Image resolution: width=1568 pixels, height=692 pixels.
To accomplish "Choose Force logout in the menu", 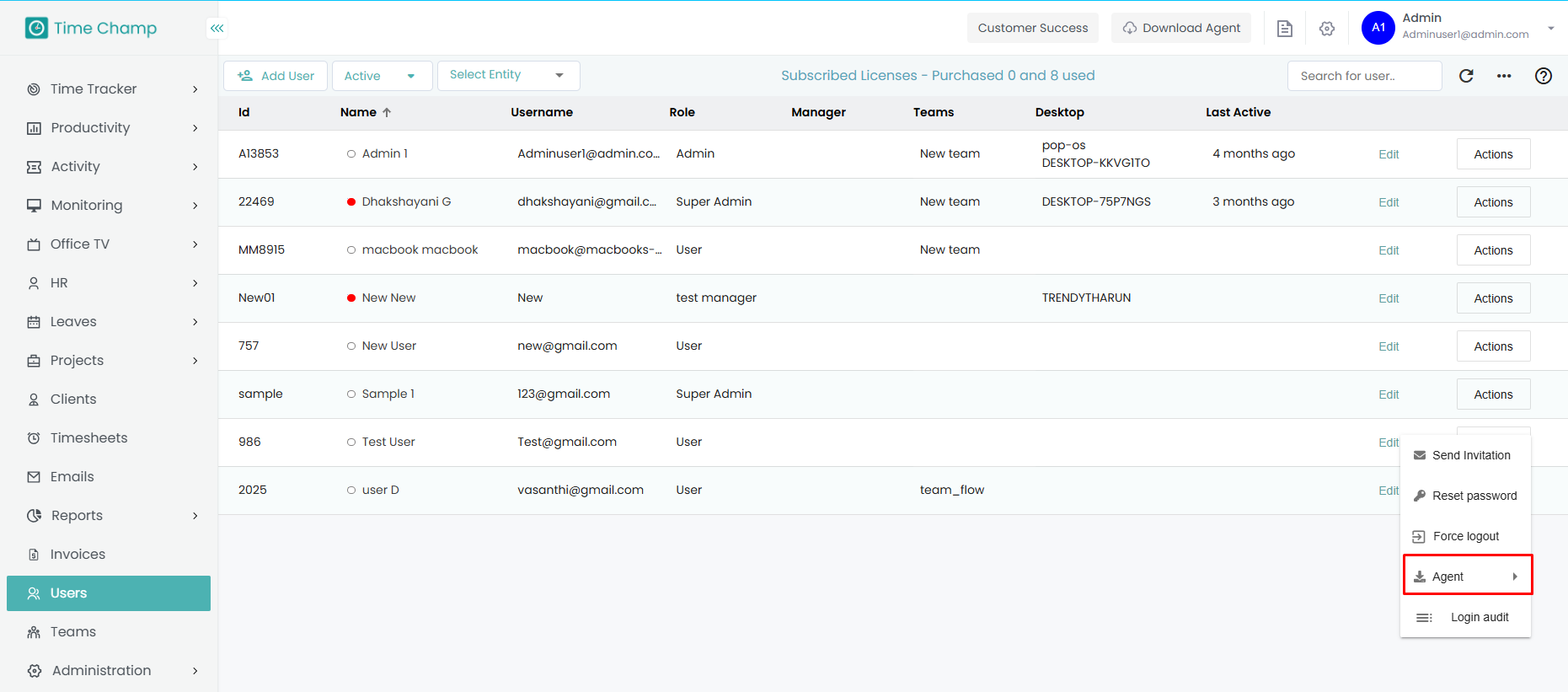I will click(1465, 536).
